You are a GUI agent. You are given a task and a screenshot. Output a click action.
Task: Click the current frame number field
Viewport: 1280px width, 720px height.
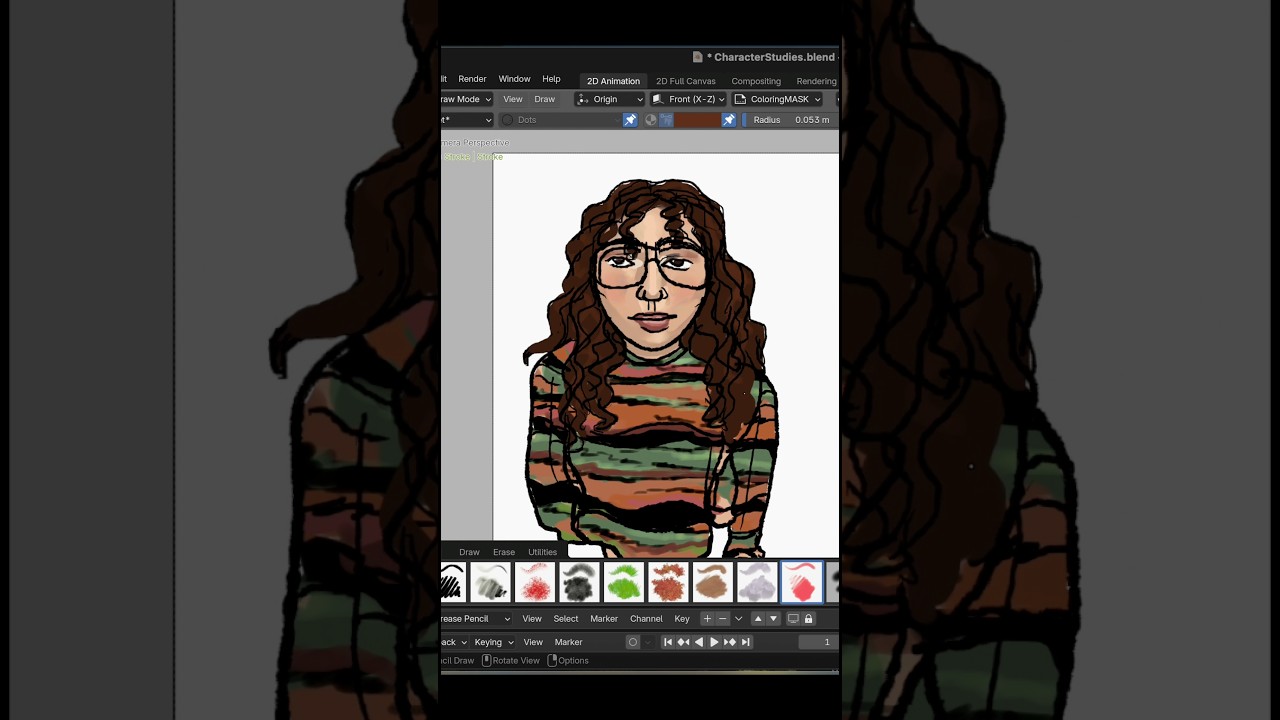(x=818, y=642)
